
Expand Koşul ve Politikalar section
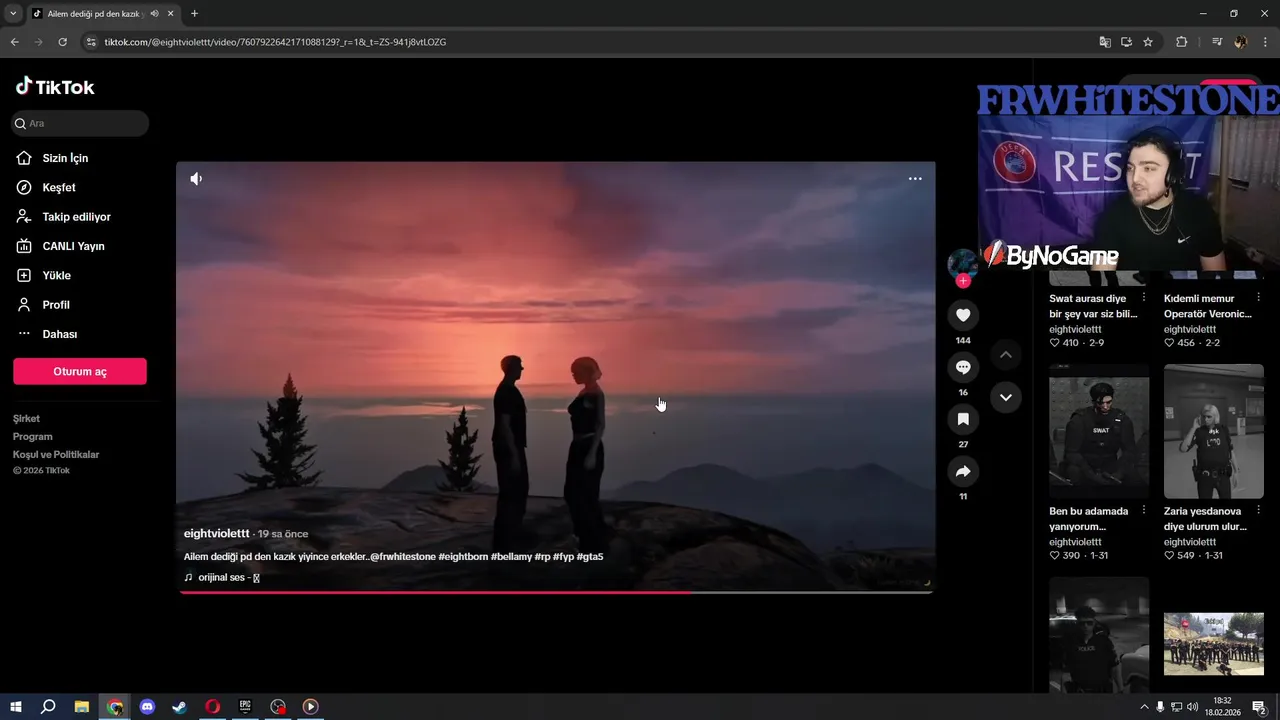[x=56, y=455]
